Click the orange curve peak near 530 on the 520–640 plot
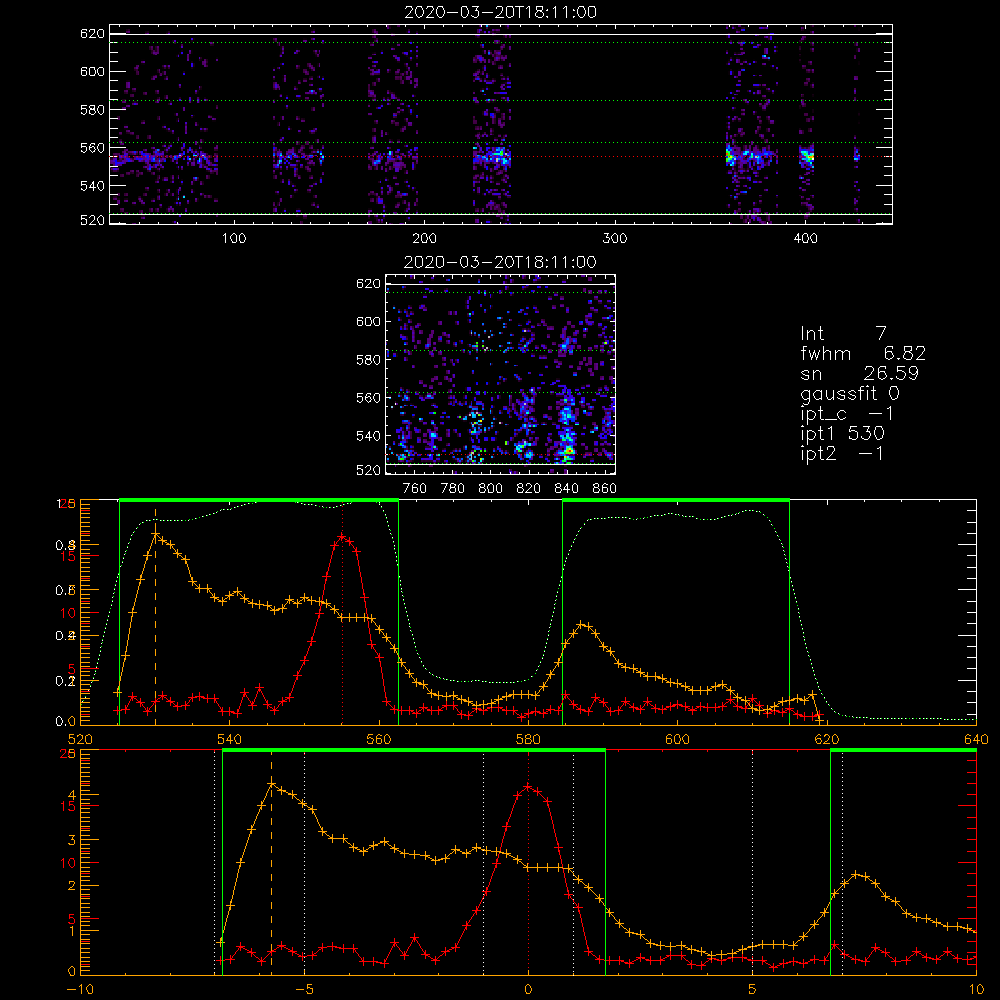1000x1000 pixels. pos(155,533)
